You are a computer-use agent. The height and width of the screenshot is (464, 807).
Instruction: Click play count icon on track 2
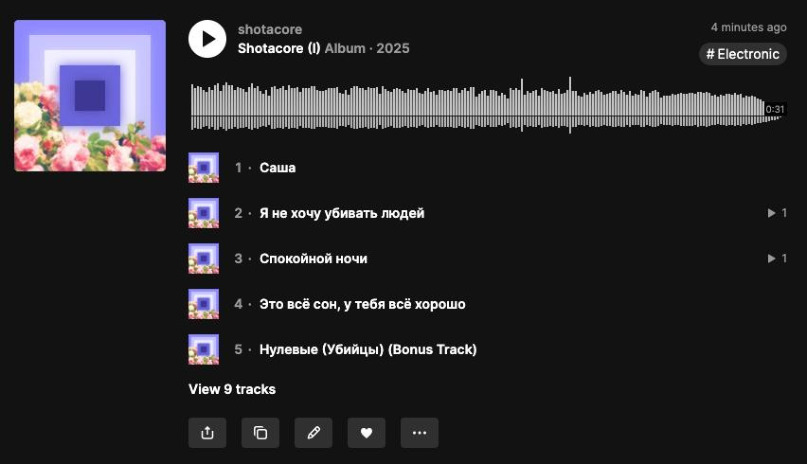click(x=771, y=213)
